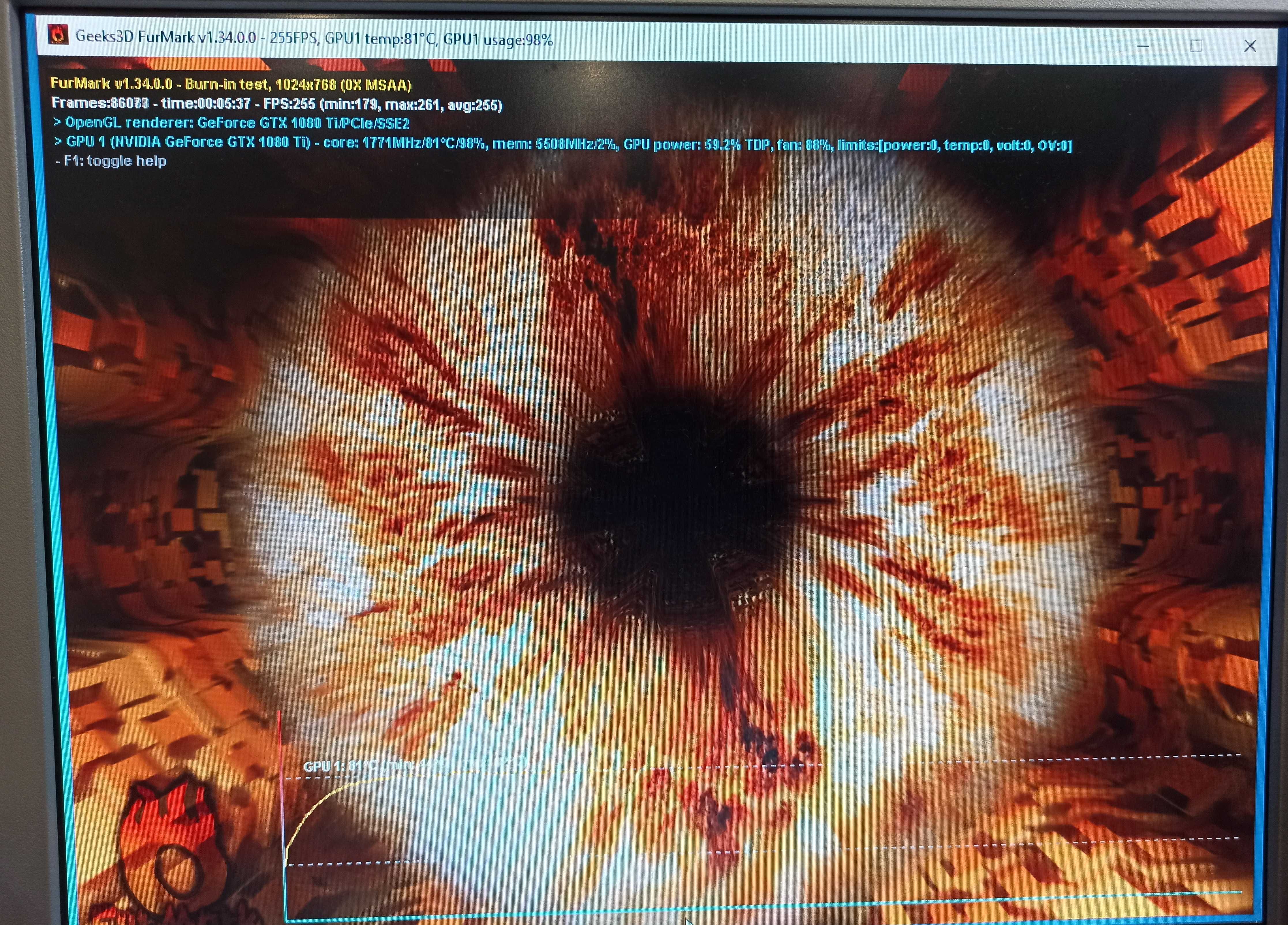Click the 'OpenGL renderer: GeForce GTX 1080 Ti' line
Viewport: 1288px width, 925px height.
pos(231,123)
